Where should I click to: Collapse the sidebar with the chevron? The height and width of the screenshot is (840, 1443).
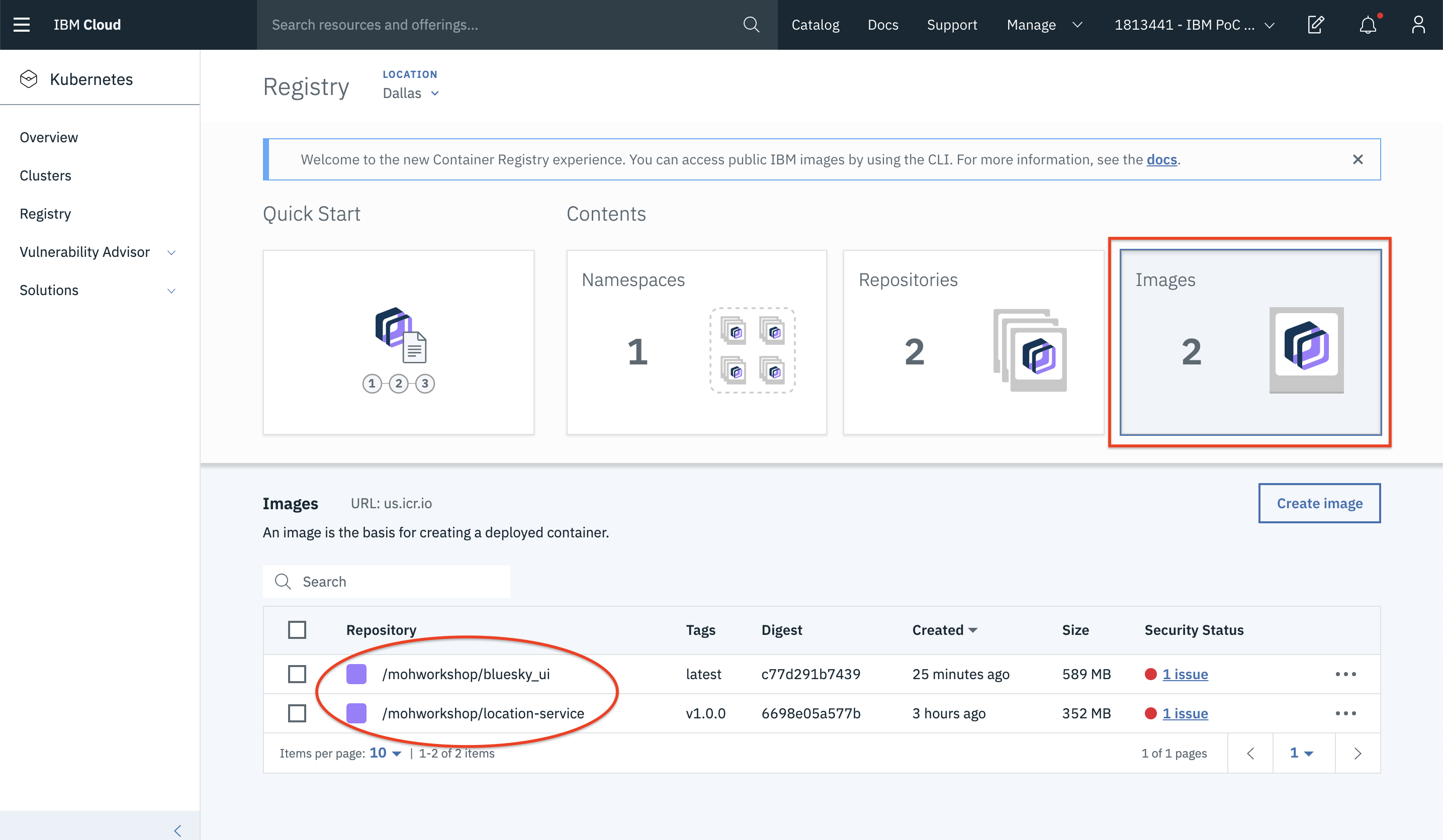(178, 831)
